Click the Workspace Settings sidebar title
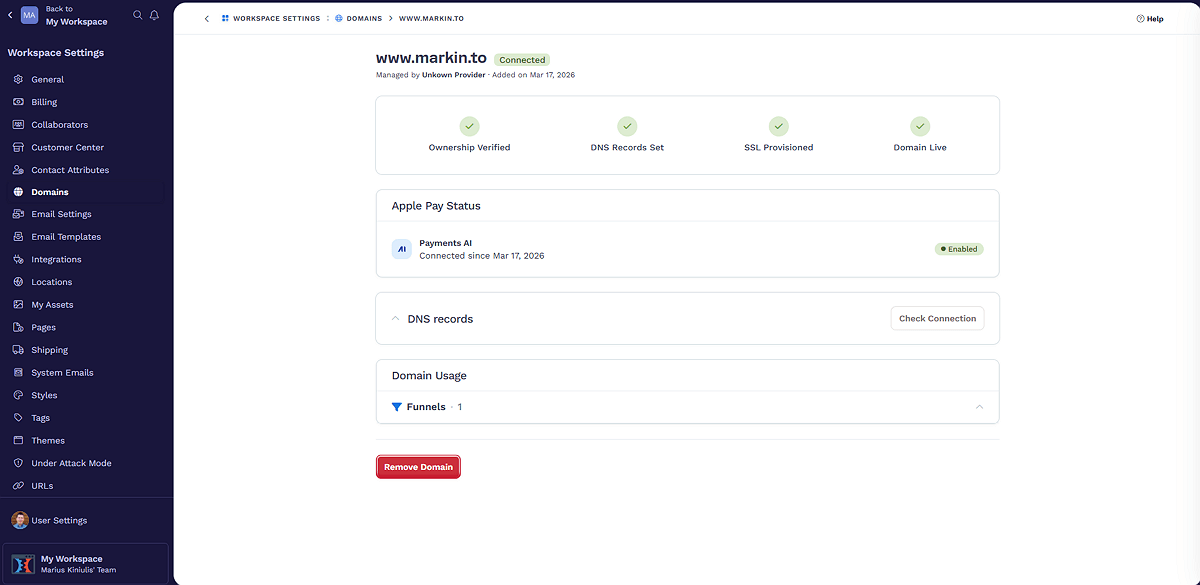 [56, 53]
